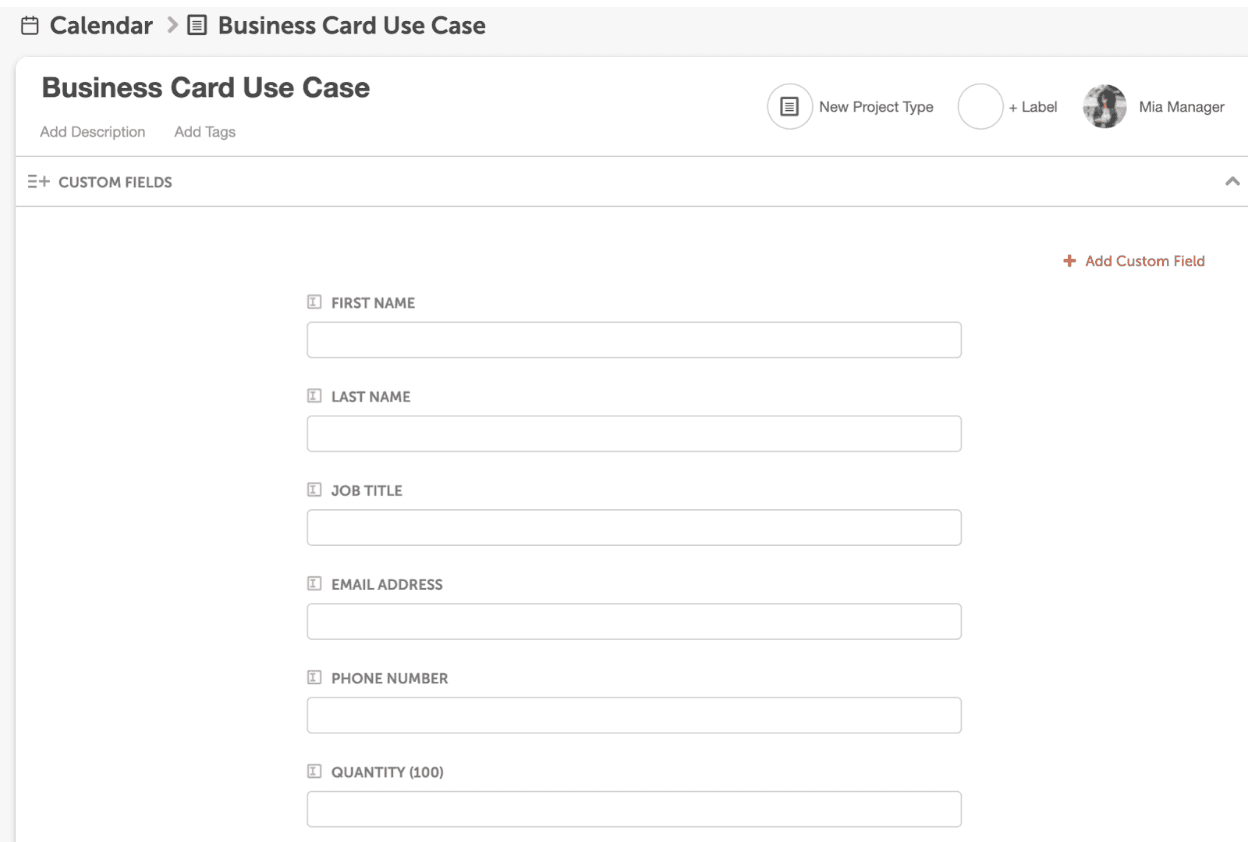The width and height of the screenshot is (1250, 842).
Task: Click the JOB TITLE field label
Action: pos(367,491)
